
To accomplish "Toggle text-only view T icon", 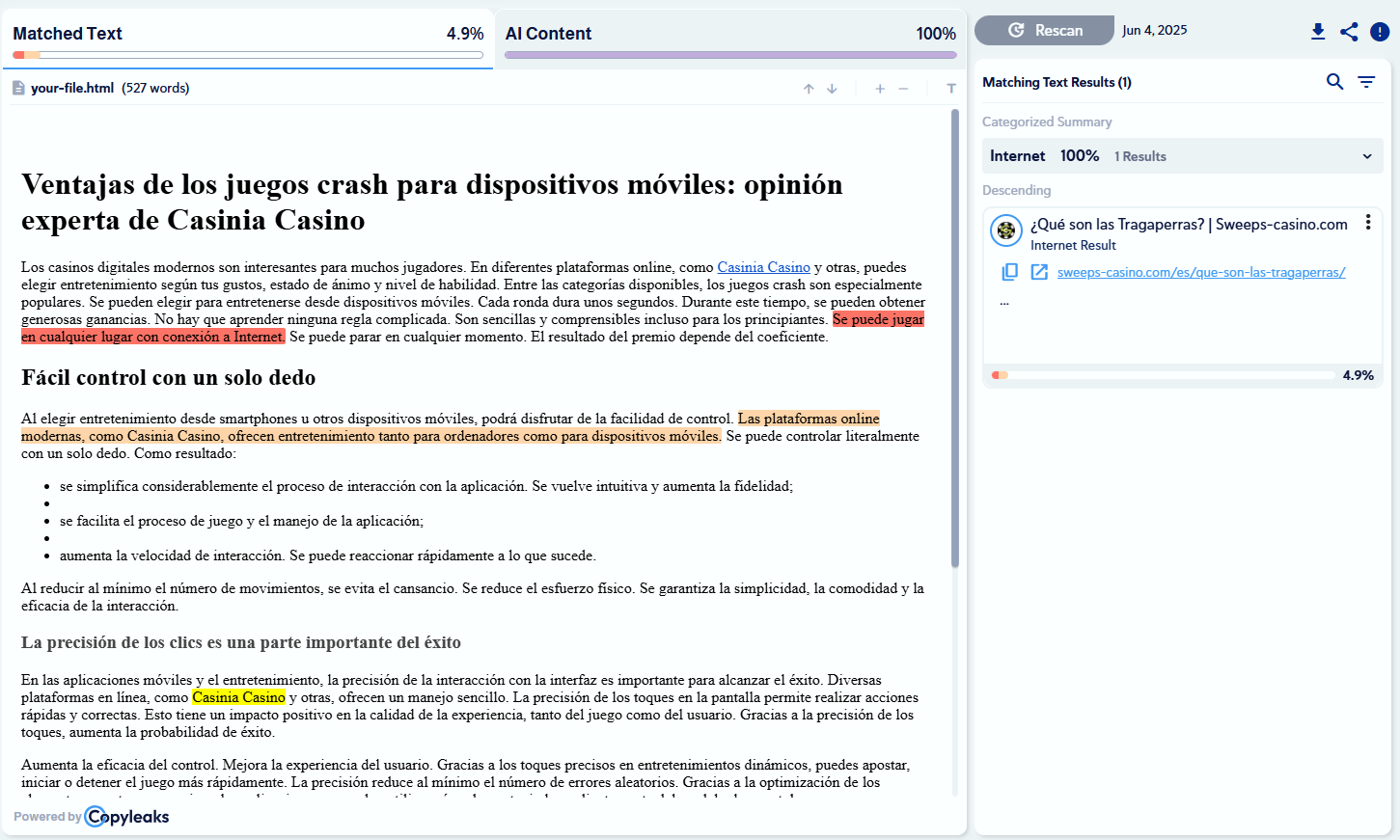I will tap(951, 89).
